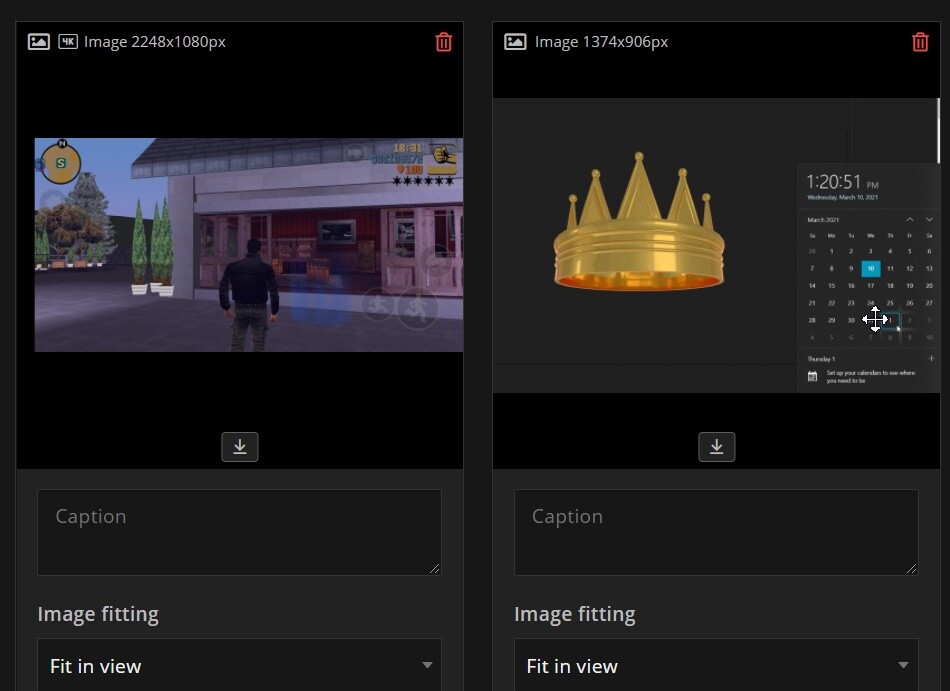Viewport: 950px width, 691px height.
Task: Focus the Caption field under the crown image
Action: pos(716,532)
